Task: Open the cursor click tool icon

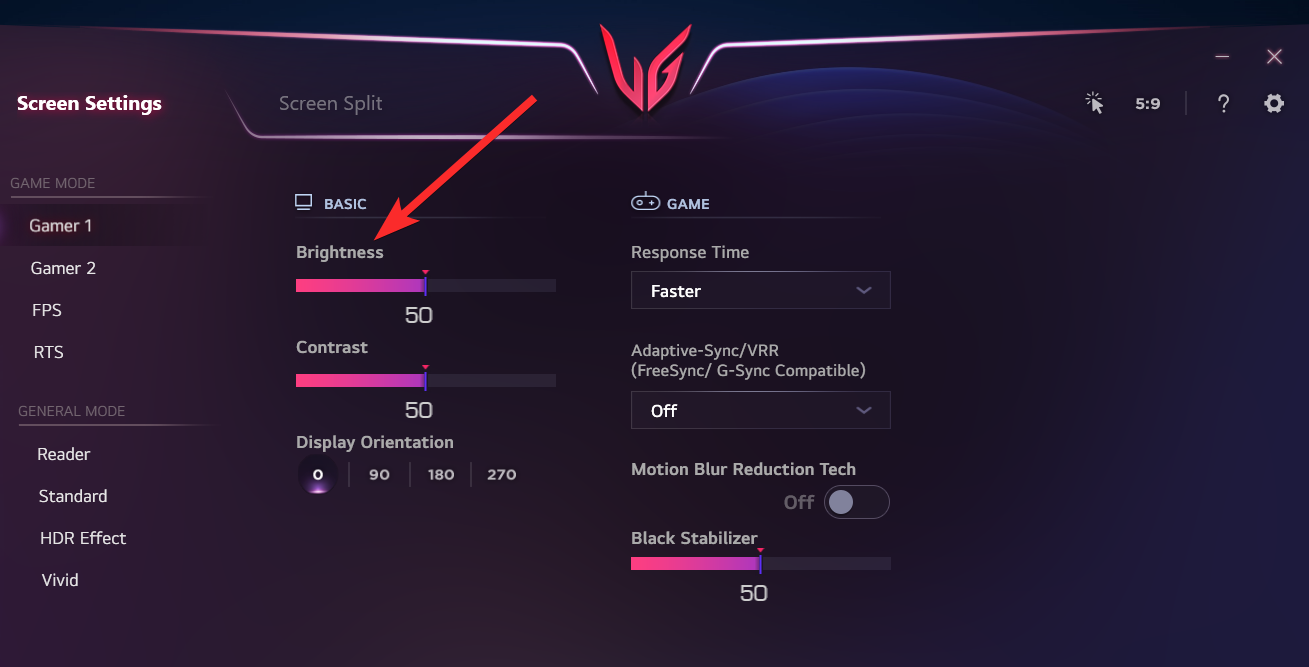Action: pyautogui.click(x=1094, y=103)
